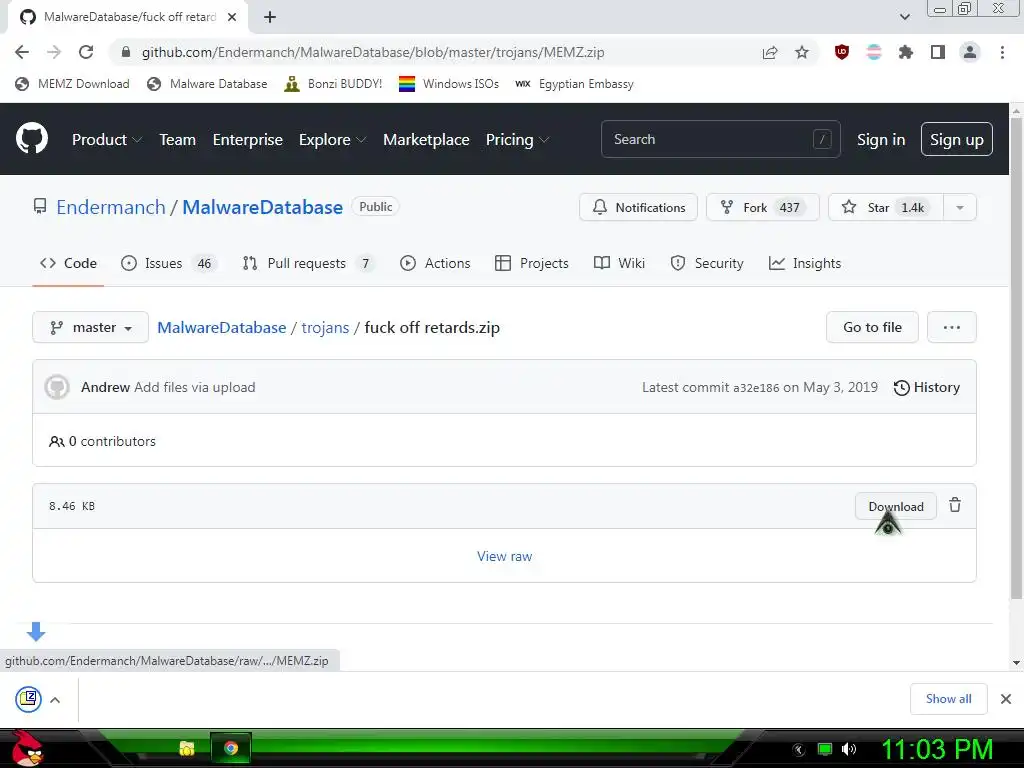Open the Pull requests tab

[x=308, y=263]
